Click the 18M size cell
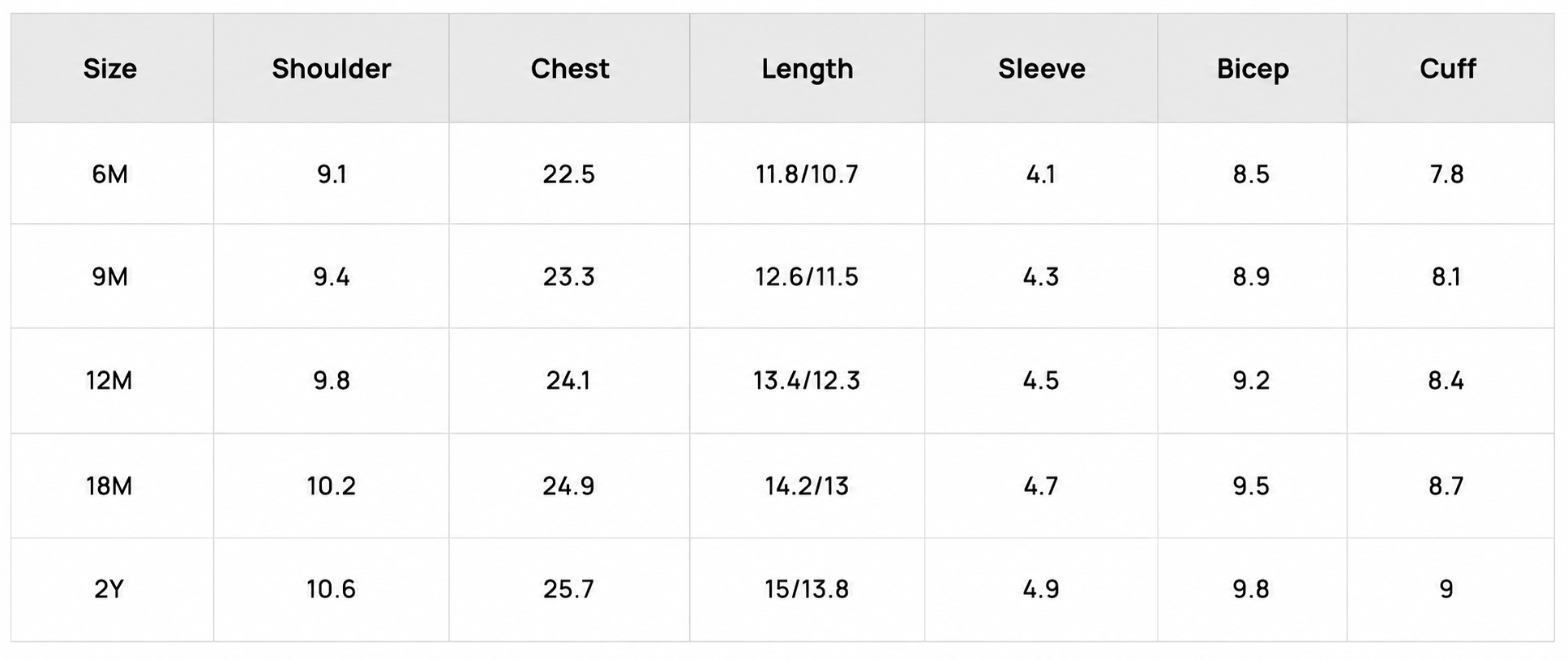This screenshot has height=659, width=1568. click(x=109, y=486)
